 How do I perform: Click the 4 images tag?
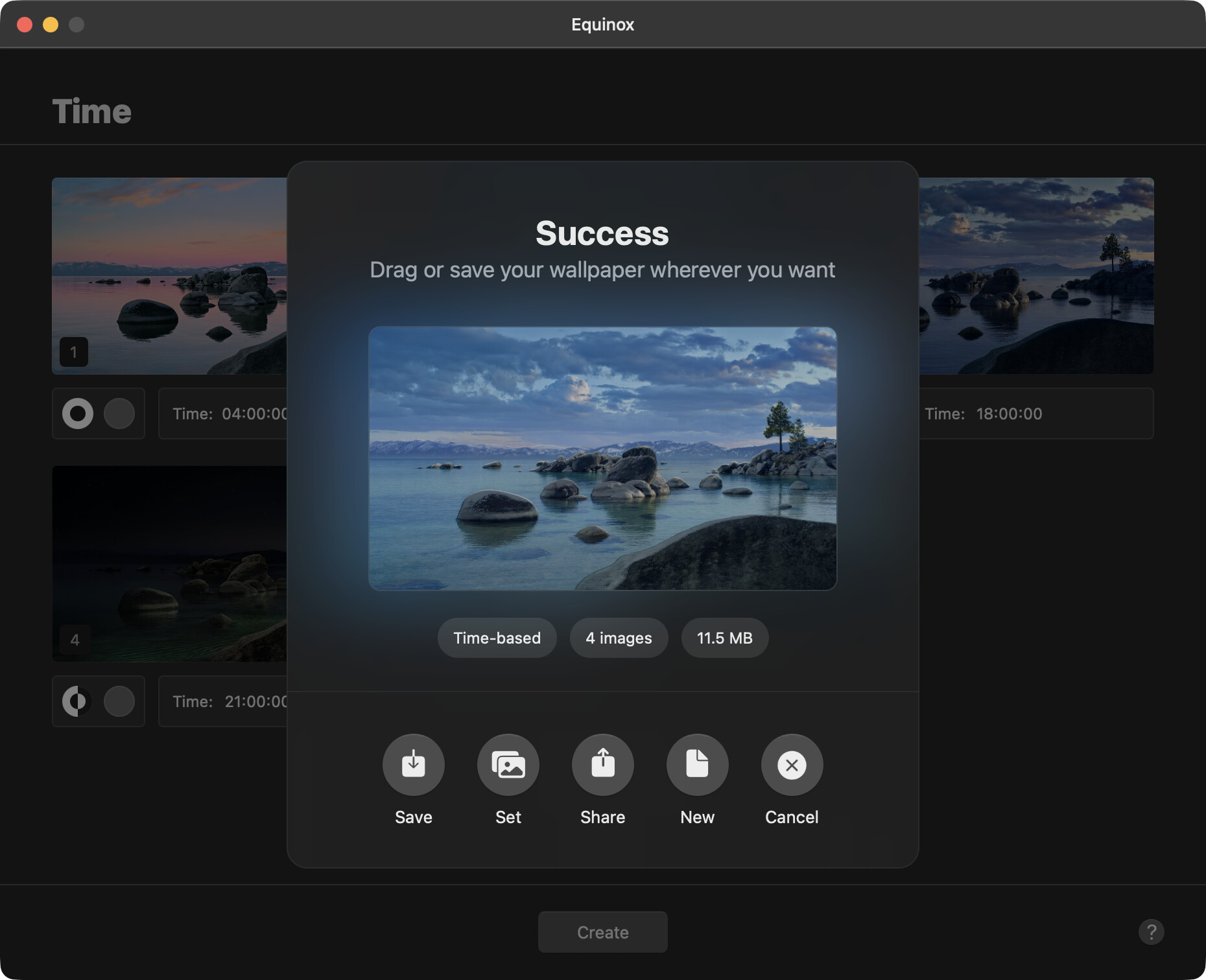point(619,638)
